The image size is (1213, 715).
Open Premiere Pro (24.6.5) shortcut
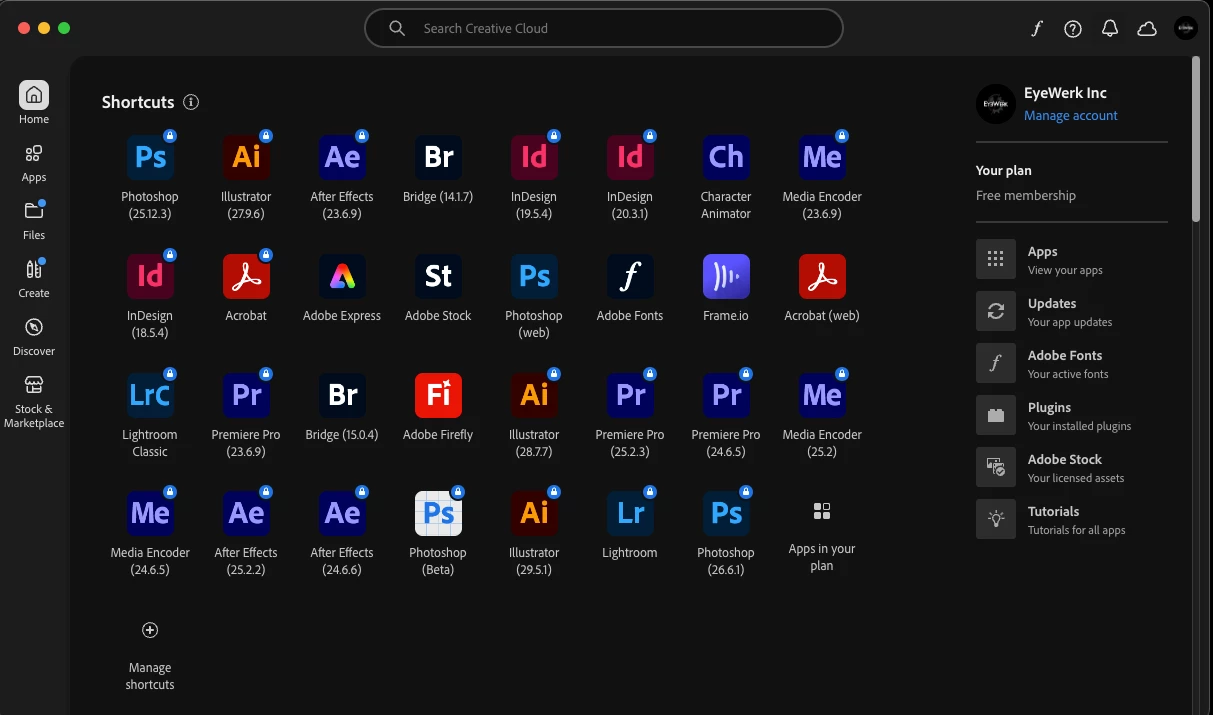726,395
